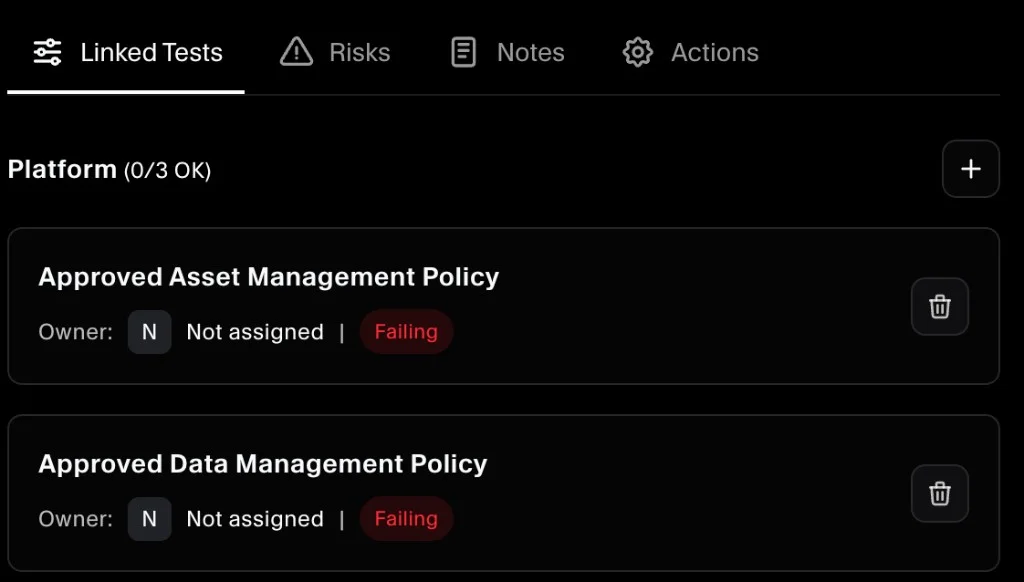Viewport: 1024px width, 582px height.
Task: Open the Approved Asset Management Policy test
Action: pos(269,277)
